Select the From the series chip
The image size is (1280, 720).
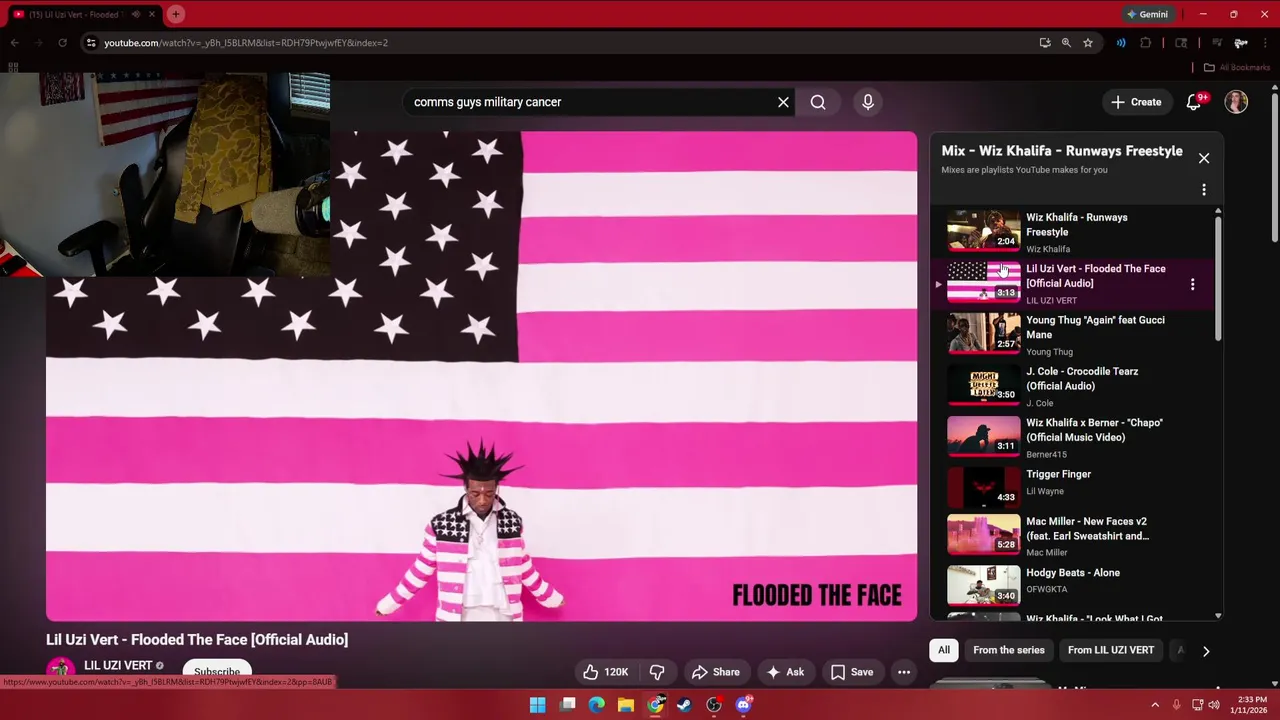[1008, 650]
